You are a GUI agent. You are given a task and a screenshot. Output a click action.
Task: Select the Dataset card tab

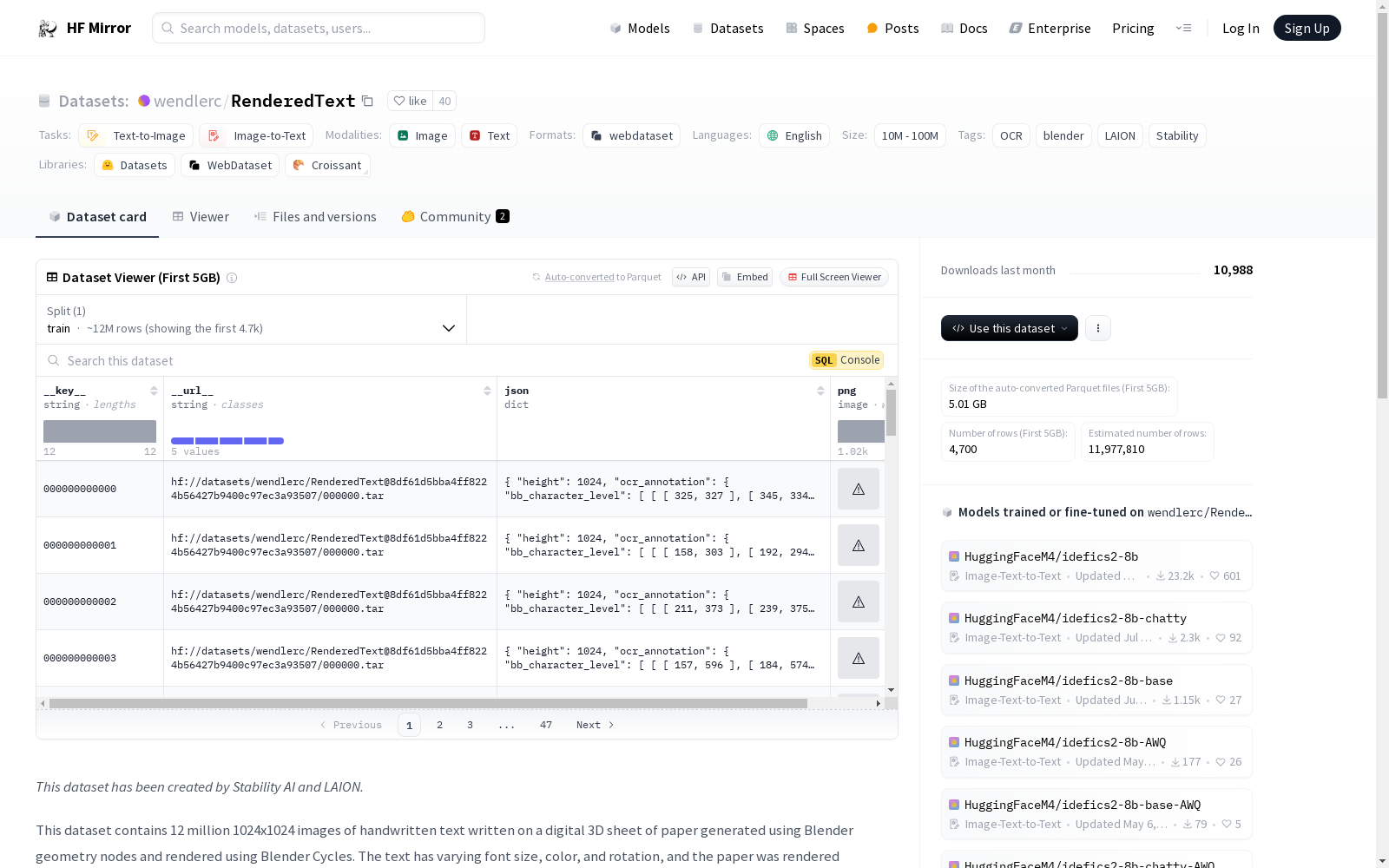(x=97, y=217)
